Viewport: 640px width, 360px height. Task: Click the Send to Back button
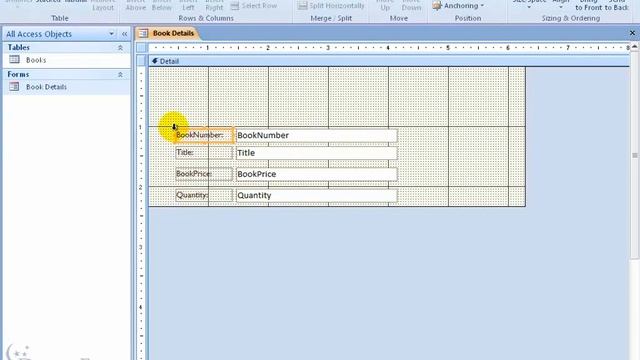point(617,5)
